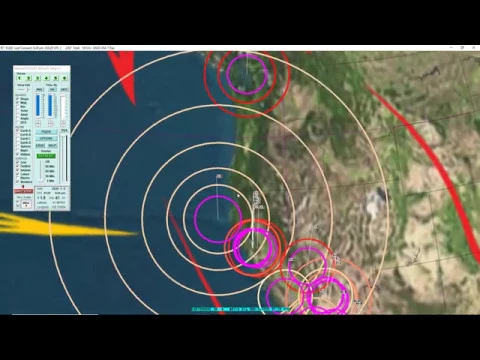Viewport: 480px width, 360px height.
Task: Toggle the Lakes surface checkbox
Action: click(18, 174)
